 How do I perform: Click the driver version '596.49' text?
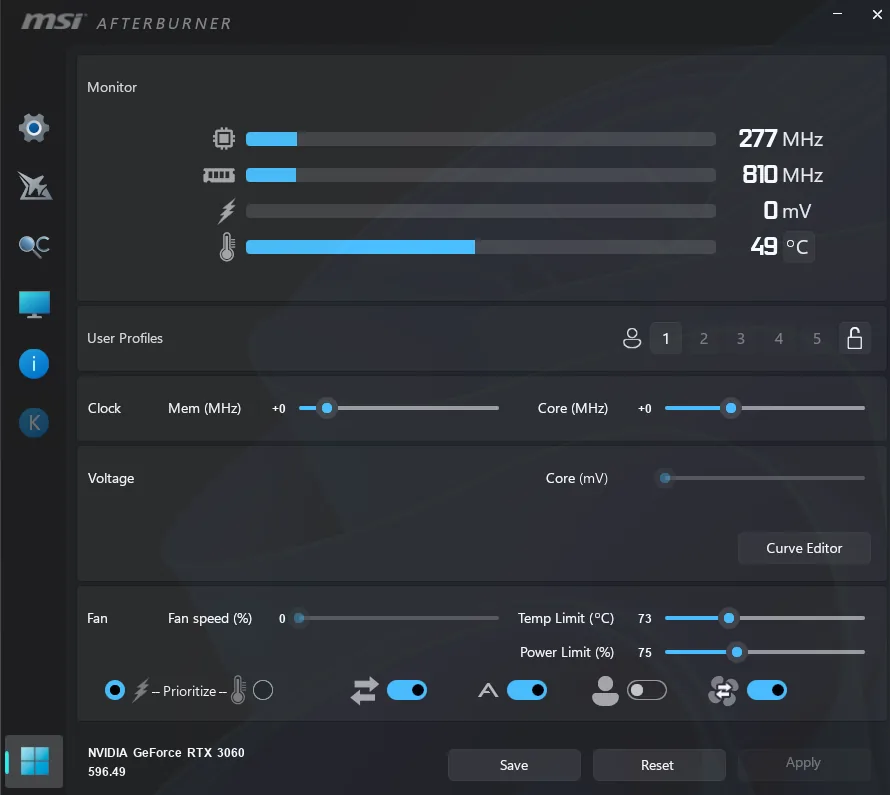107,772
